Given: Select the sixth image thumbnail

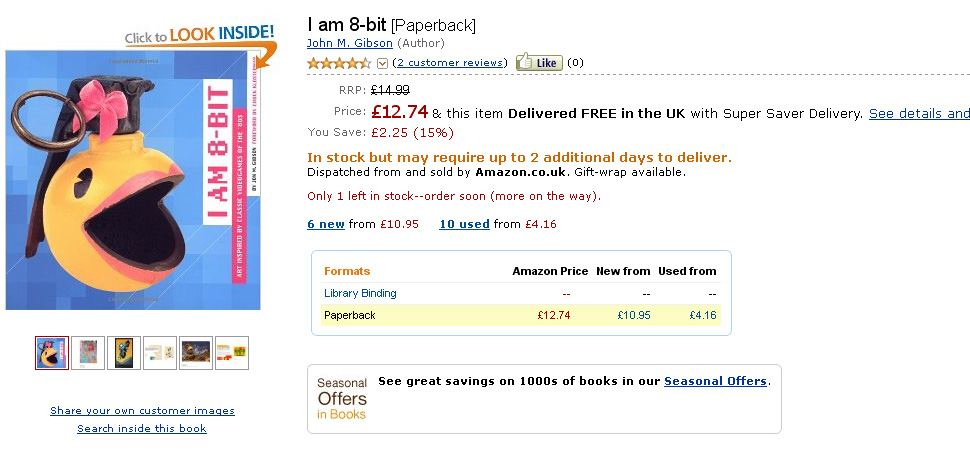Looking at the screenshot, I should pos(232,353).
